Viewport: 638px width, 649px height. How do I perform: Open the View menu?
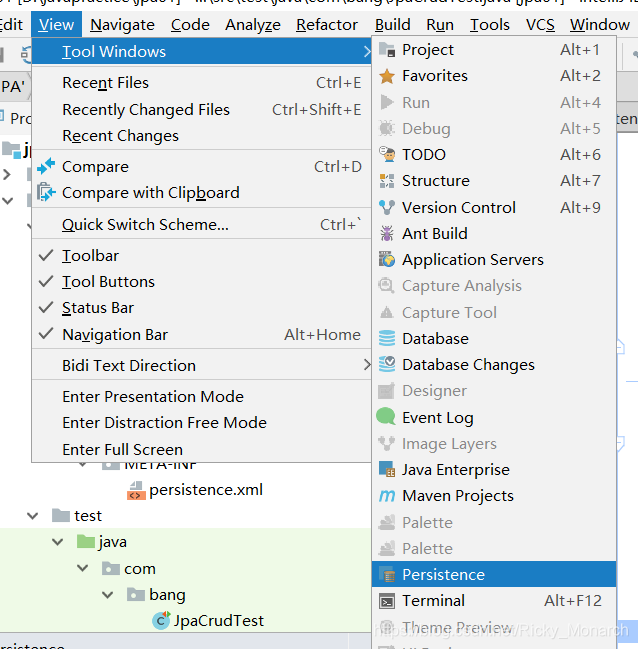click(x=56, y=25)
